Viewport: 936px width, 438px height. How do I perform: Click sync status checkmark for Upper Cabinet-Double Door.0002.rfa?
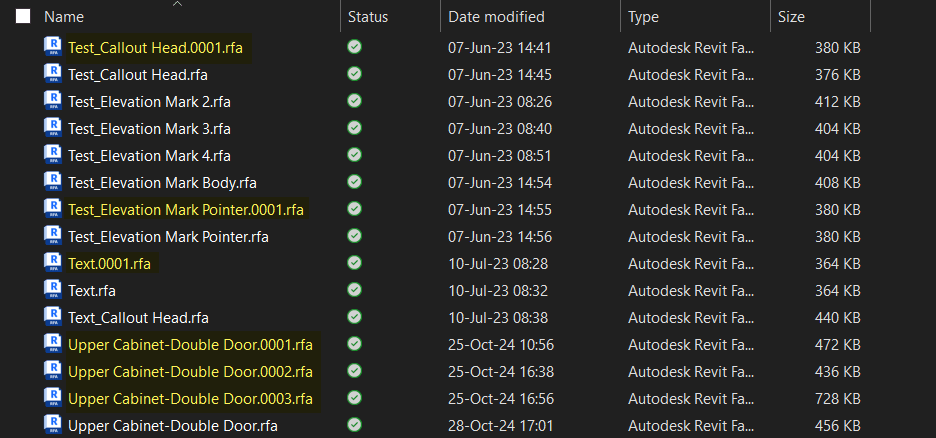(x=355, y=371)
